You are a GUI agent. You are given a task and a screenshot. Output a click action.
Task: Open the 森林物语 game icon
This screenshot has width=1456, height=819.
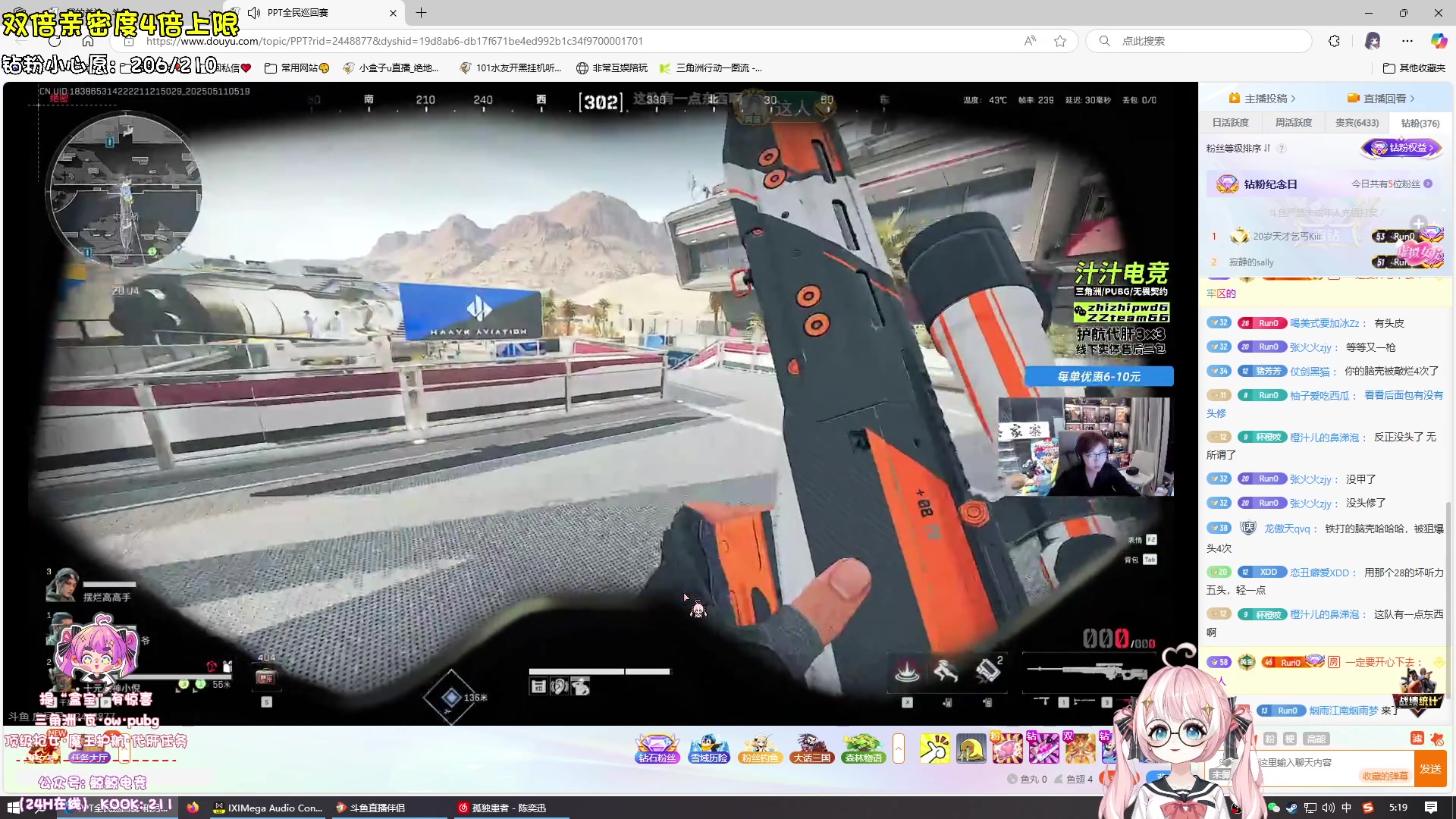[x=863, y=748]
